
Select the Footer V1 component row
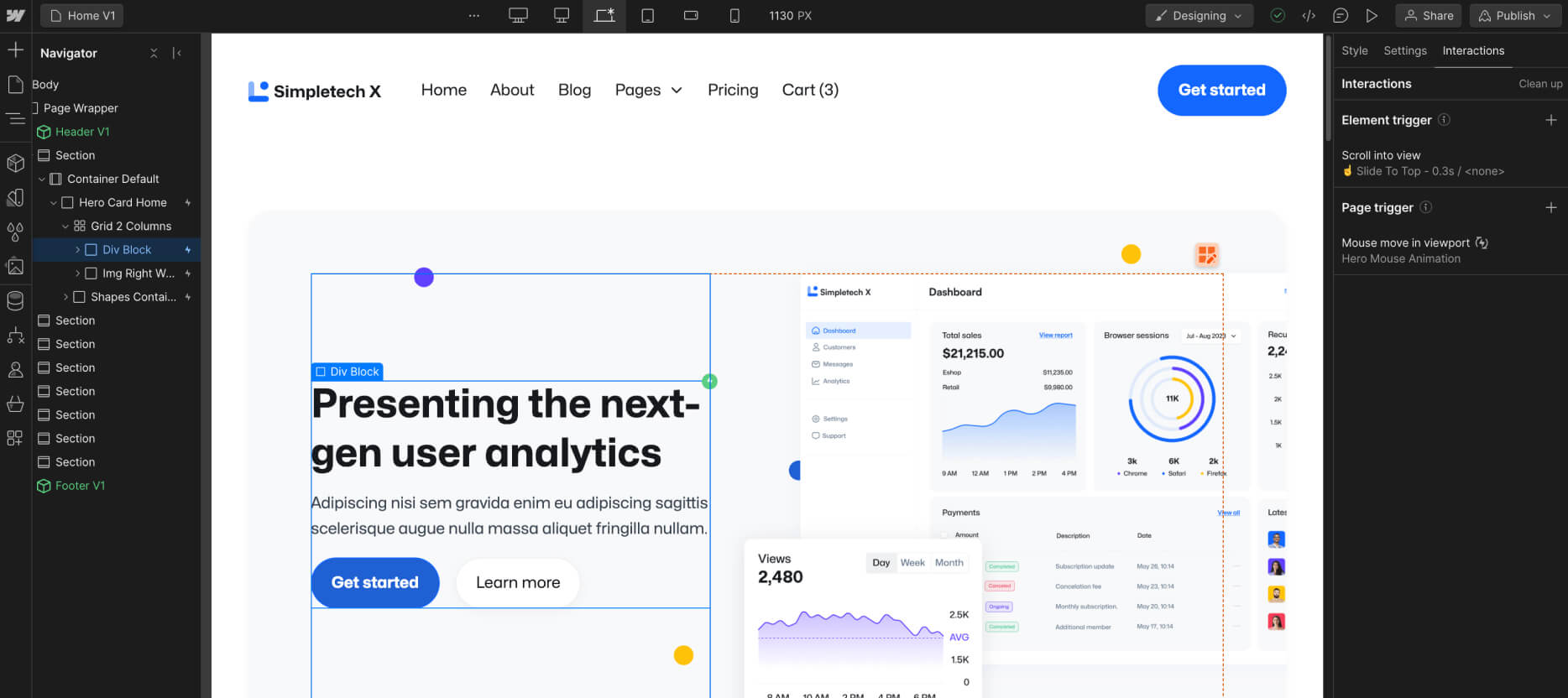click(117, 486)
